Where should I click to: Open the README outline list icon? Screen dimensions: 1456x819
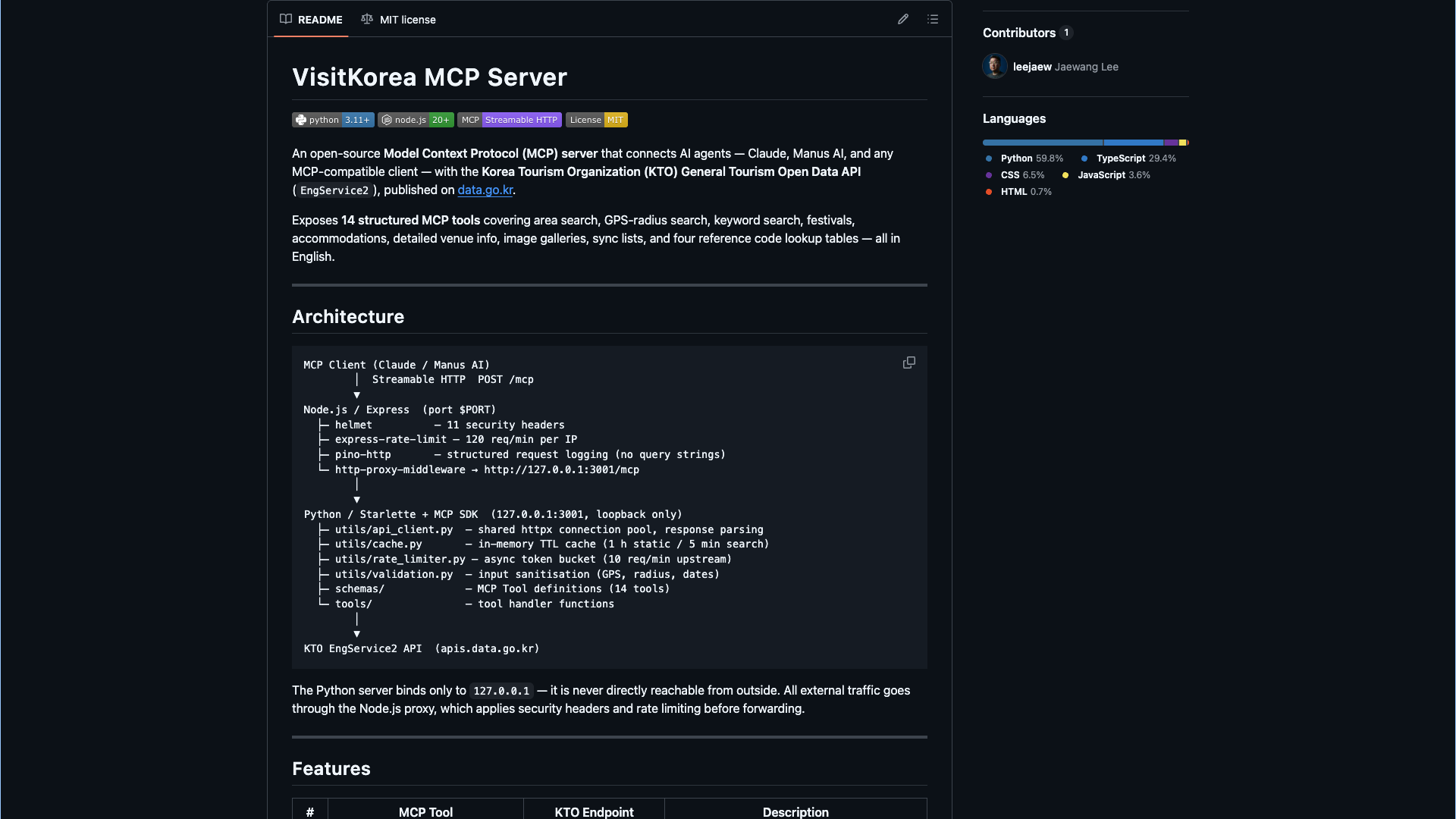point(933,20)
